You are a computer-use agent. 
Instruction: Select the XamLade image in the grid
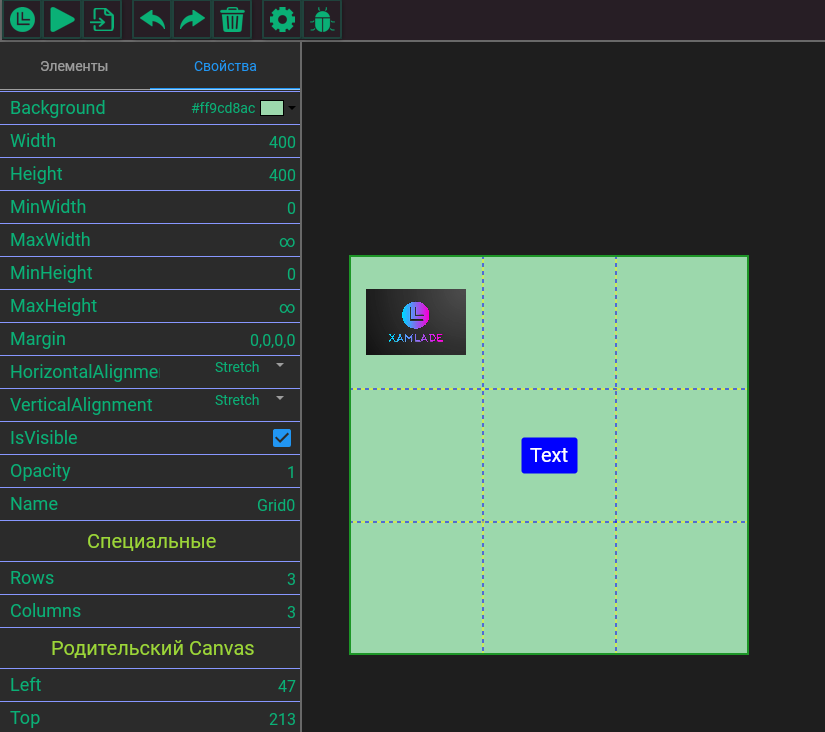tap(416, 322)
